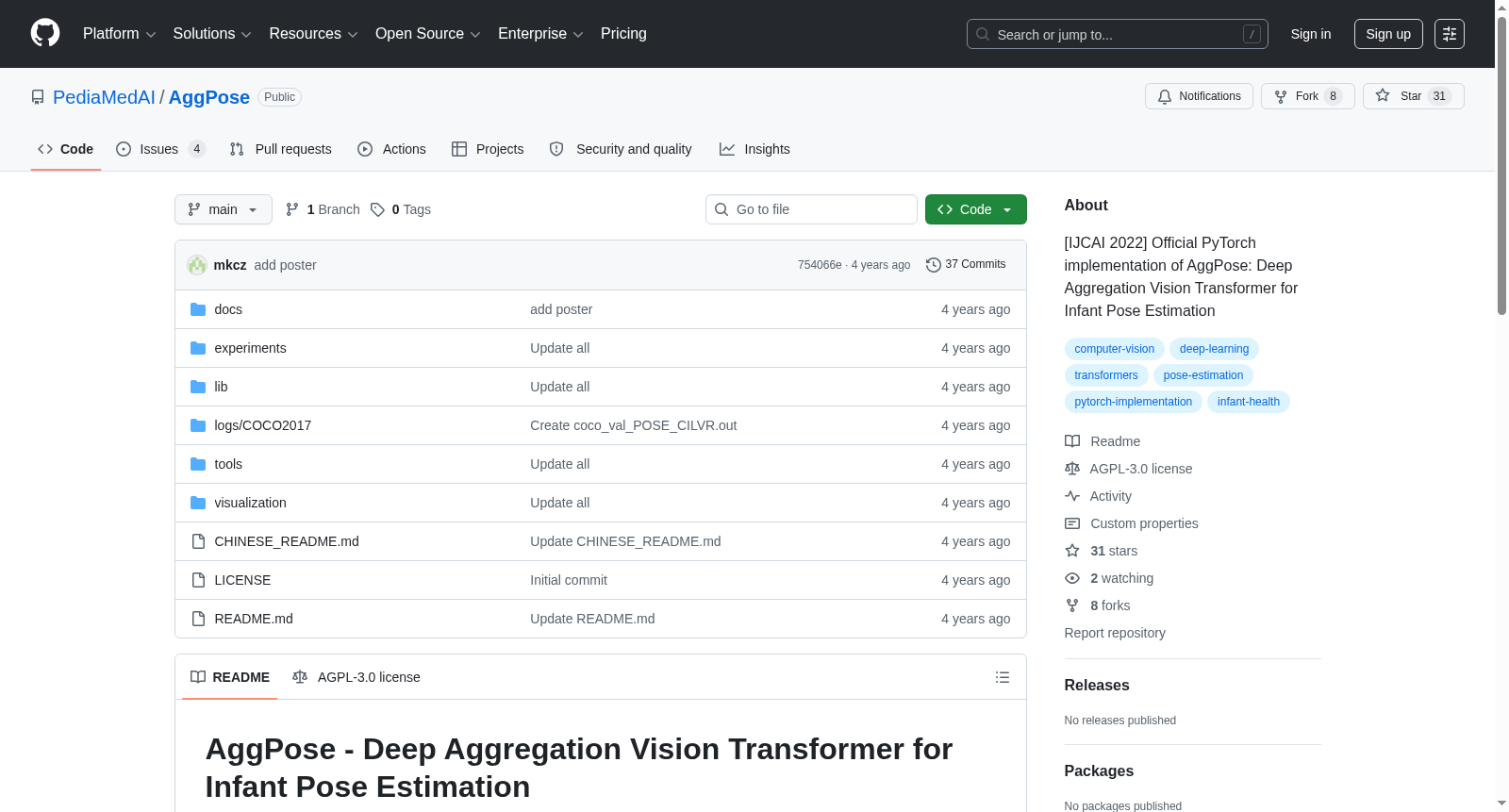Screen dimensions: 1509x812
Task: Click the Sign up button
Action: pos(1387,34)
